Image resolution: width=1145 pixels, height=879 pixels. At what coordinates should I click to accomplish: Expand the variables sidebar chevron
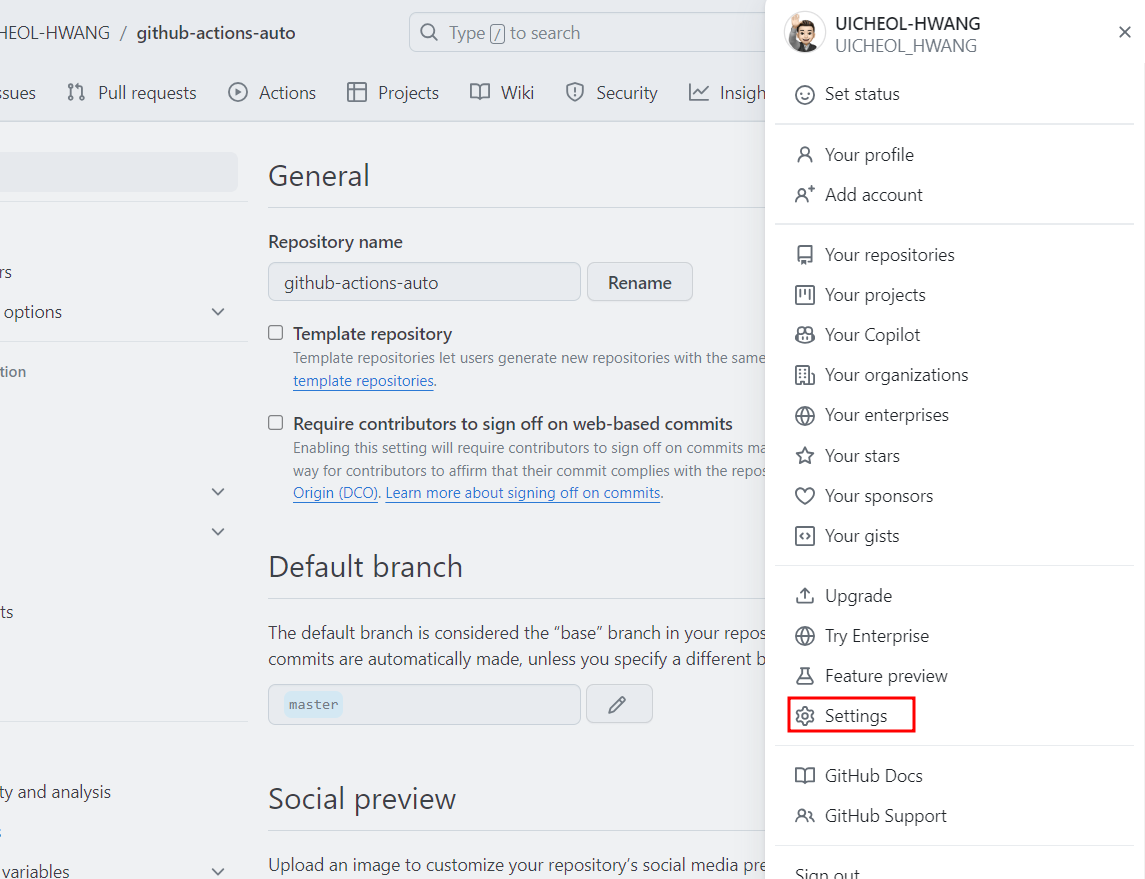[218, 871]
